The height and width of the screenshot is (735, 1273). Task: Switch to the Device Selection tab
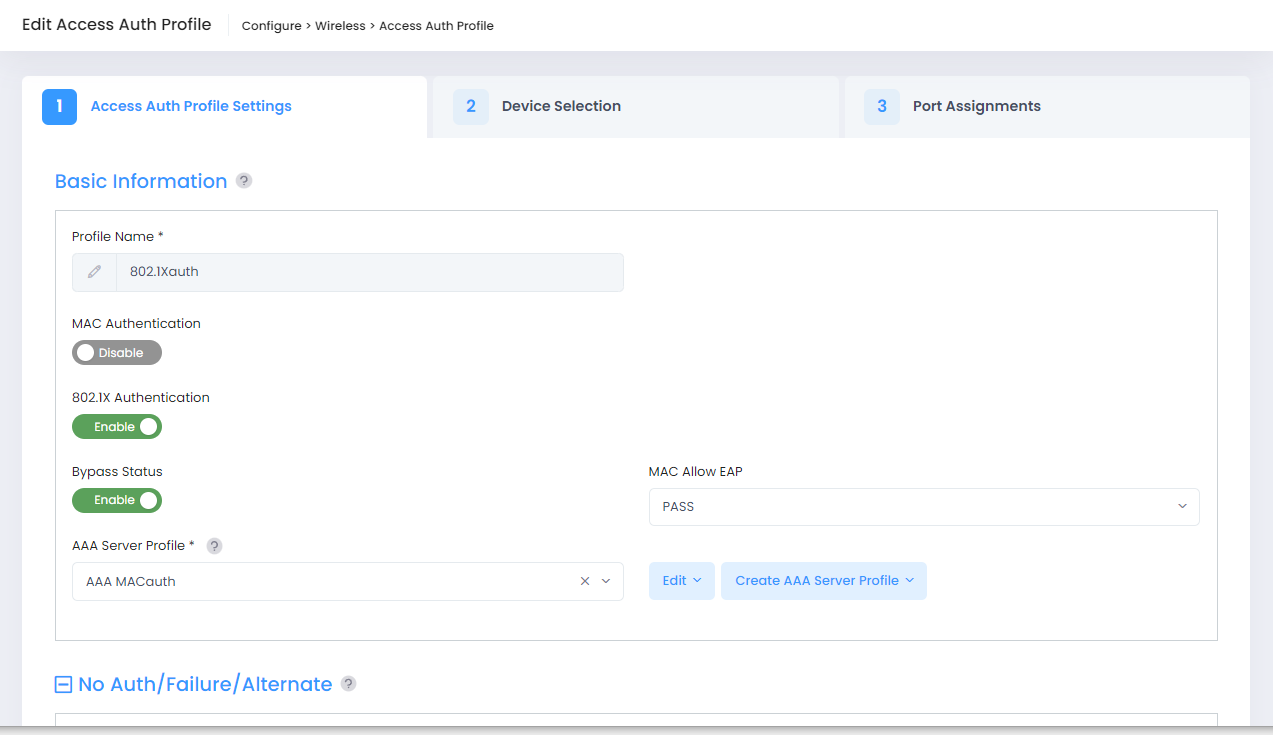pos(561,106)
